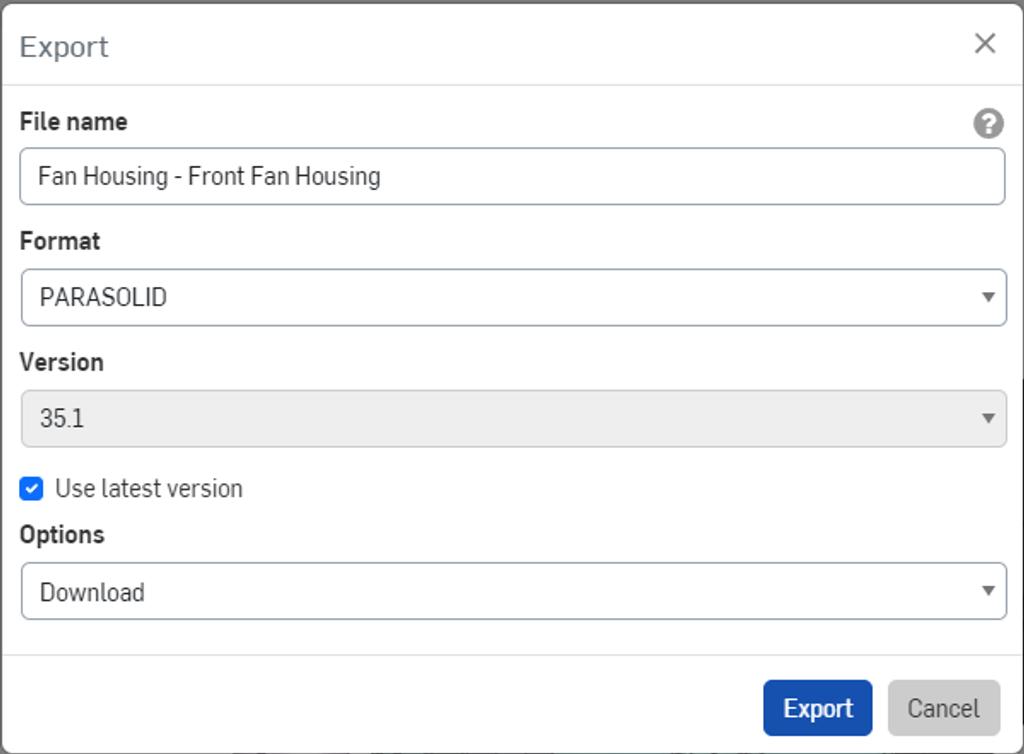Close the Export dialog with the X
The width and height of the screenshot is (1024, 754).
(x=986, y=43)
